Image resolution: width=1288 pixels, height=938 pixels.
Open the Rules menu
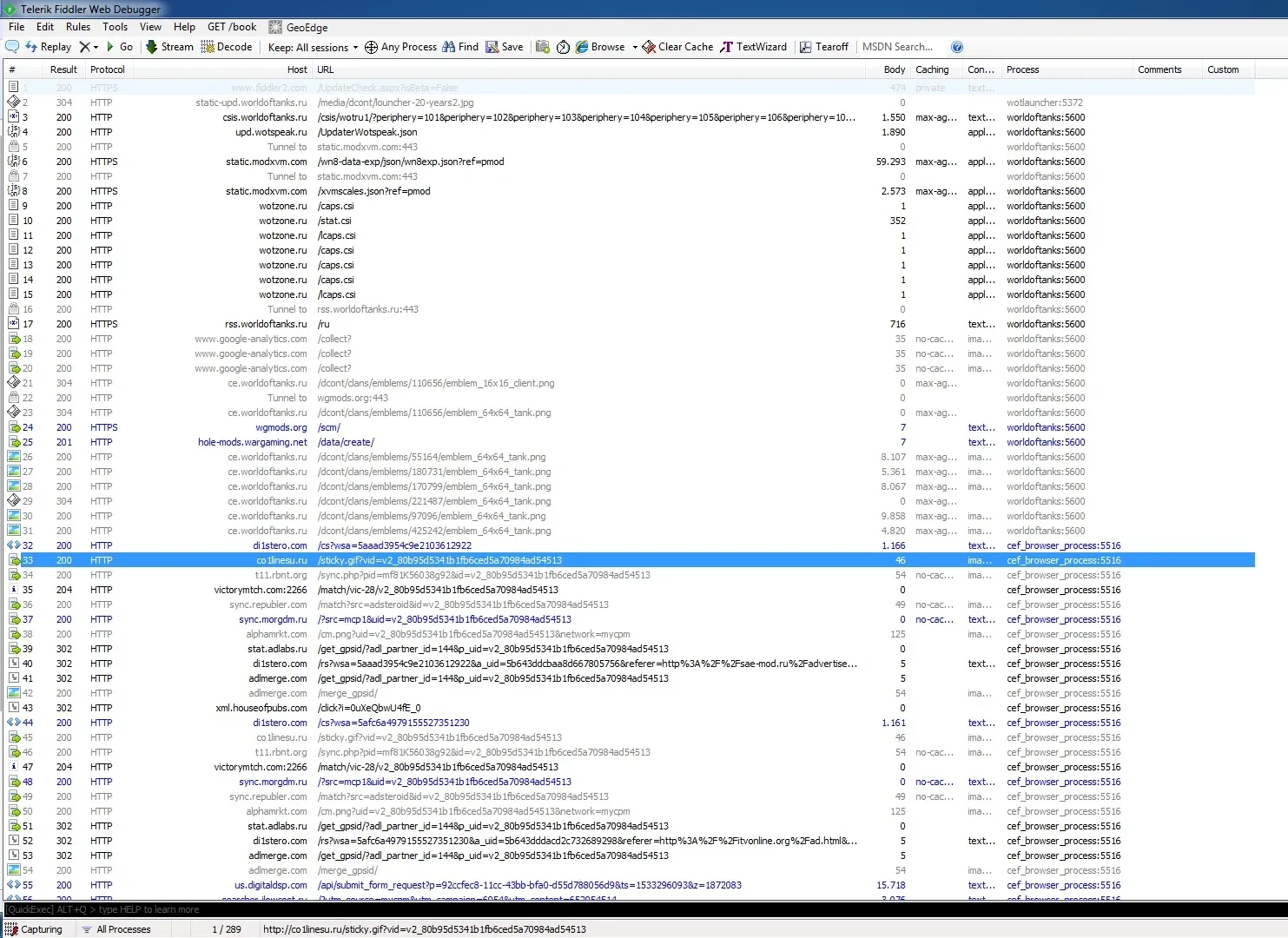click(x=78, y=27)
